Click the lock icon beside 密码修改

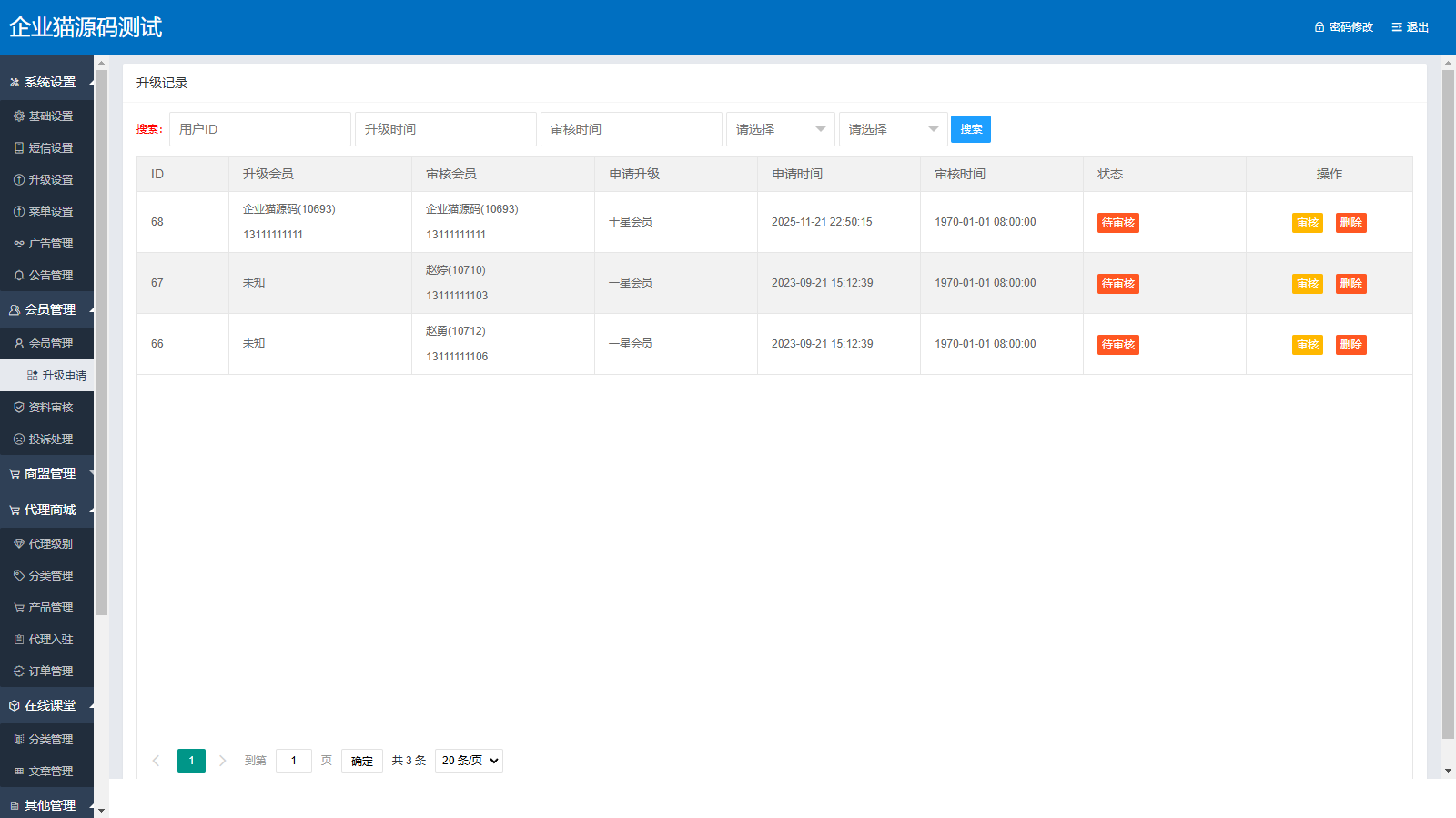pos(1319,27)
